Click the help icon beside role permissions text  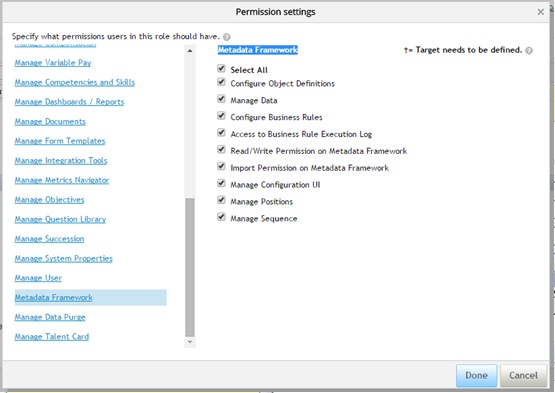click(x=227, y=37)
